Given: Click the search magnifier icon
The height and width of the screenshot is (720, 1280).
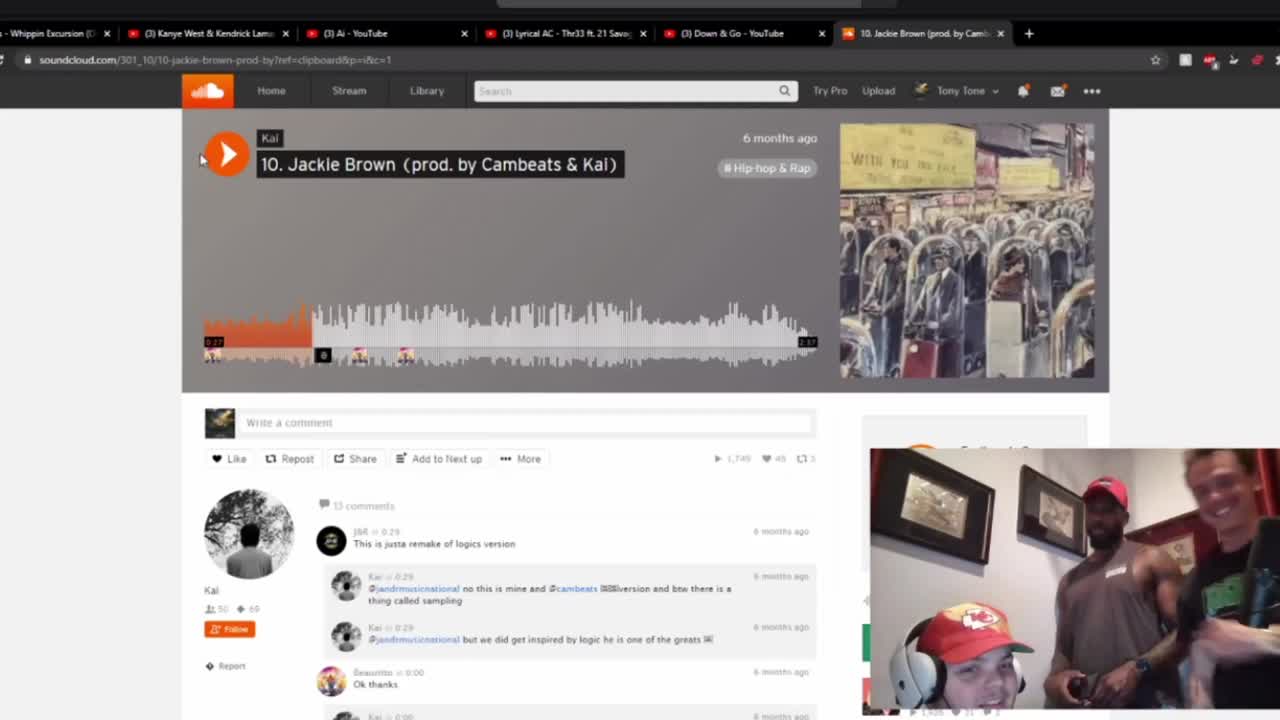Looking at the screenshot, I should pyautogui.click(x=784, y=91).
